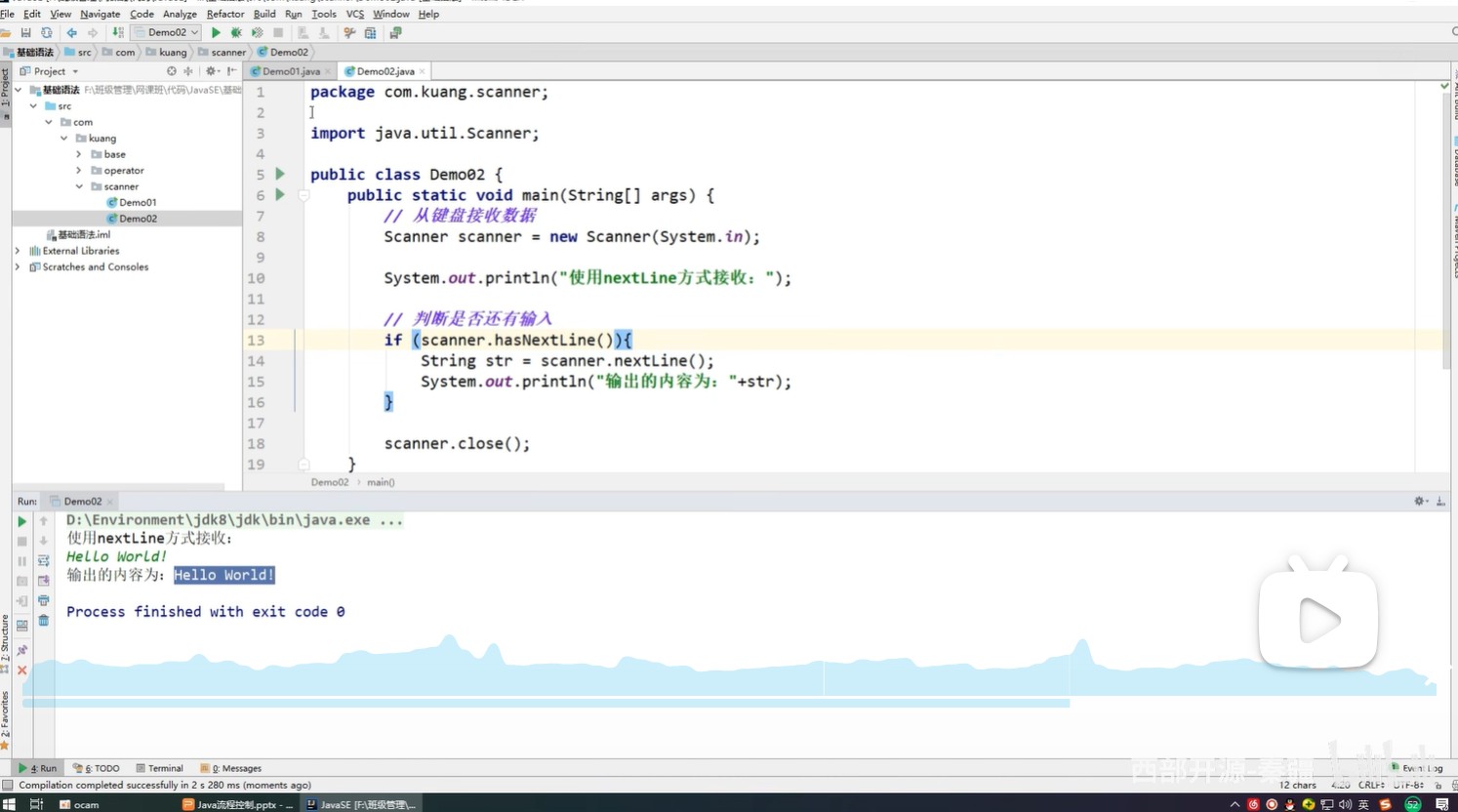
Task: Close the Demo02.java editor tab
Action: click(422, 71)
